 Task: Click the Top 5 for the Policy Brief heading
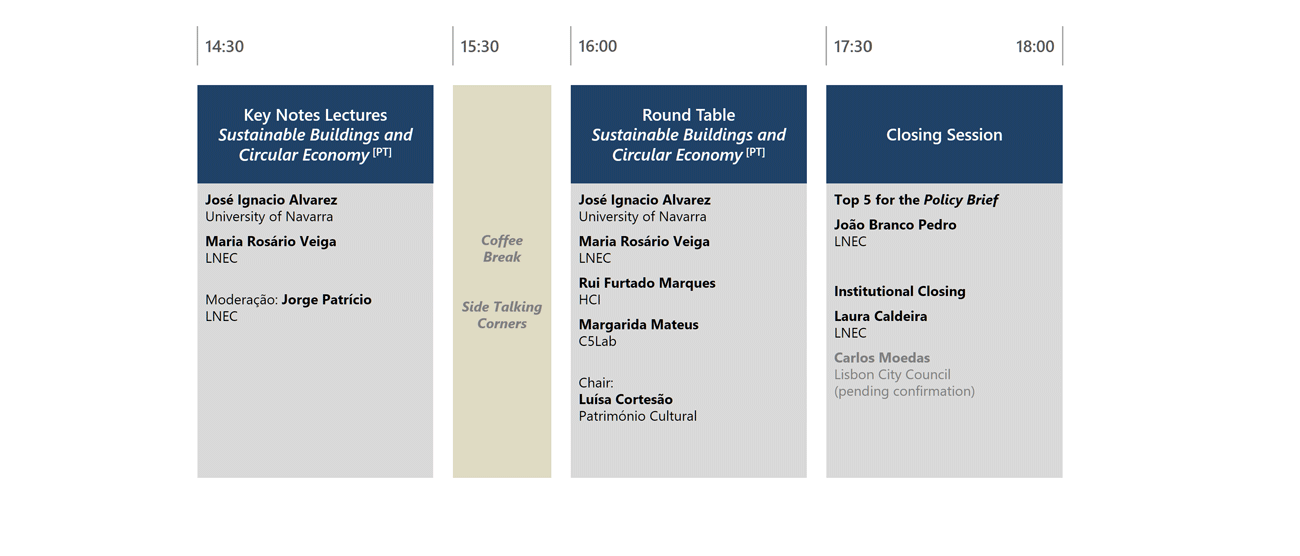[x=916, y=200]
